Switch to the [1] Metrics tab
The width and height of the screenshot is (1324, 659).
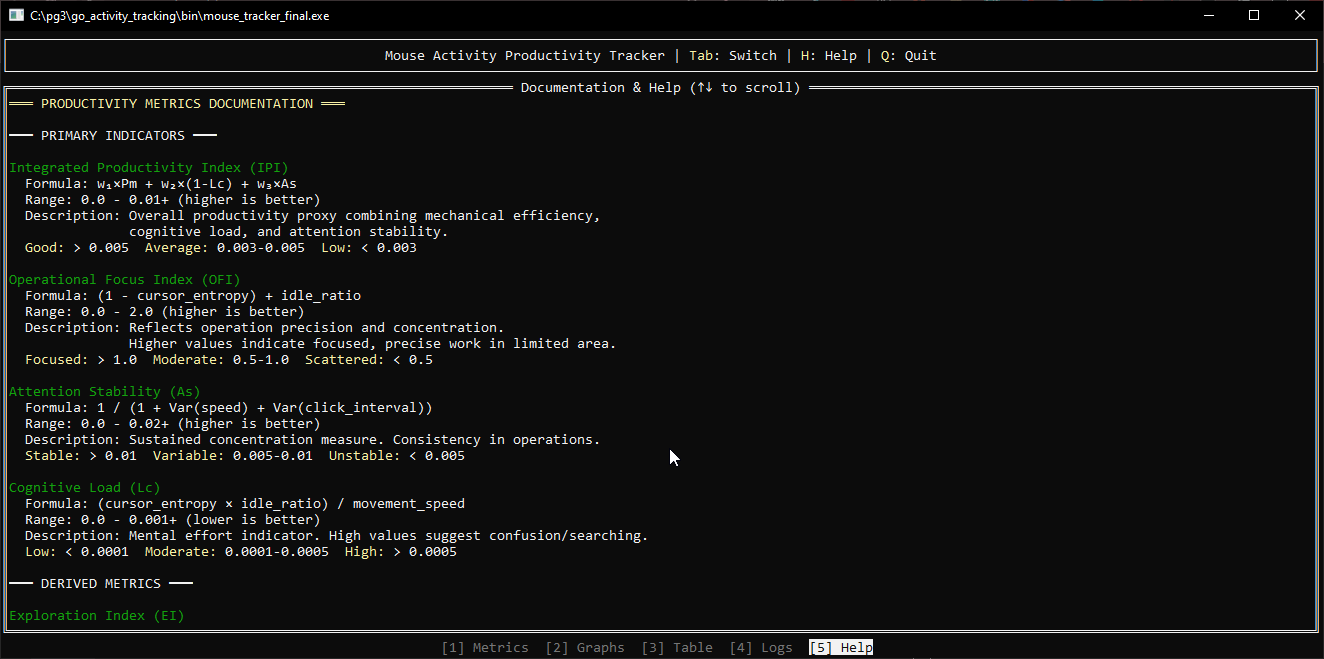pos(485,647)
